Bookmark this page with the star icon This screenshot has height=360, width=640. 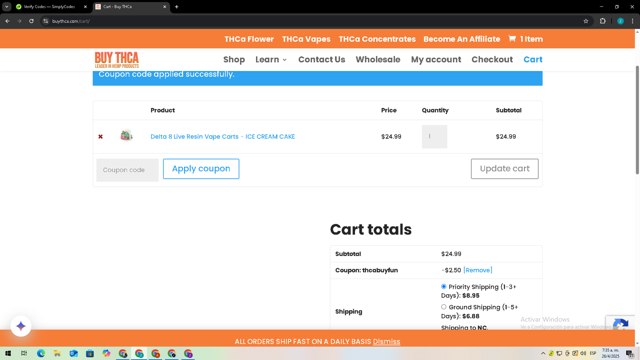point(586,21)
